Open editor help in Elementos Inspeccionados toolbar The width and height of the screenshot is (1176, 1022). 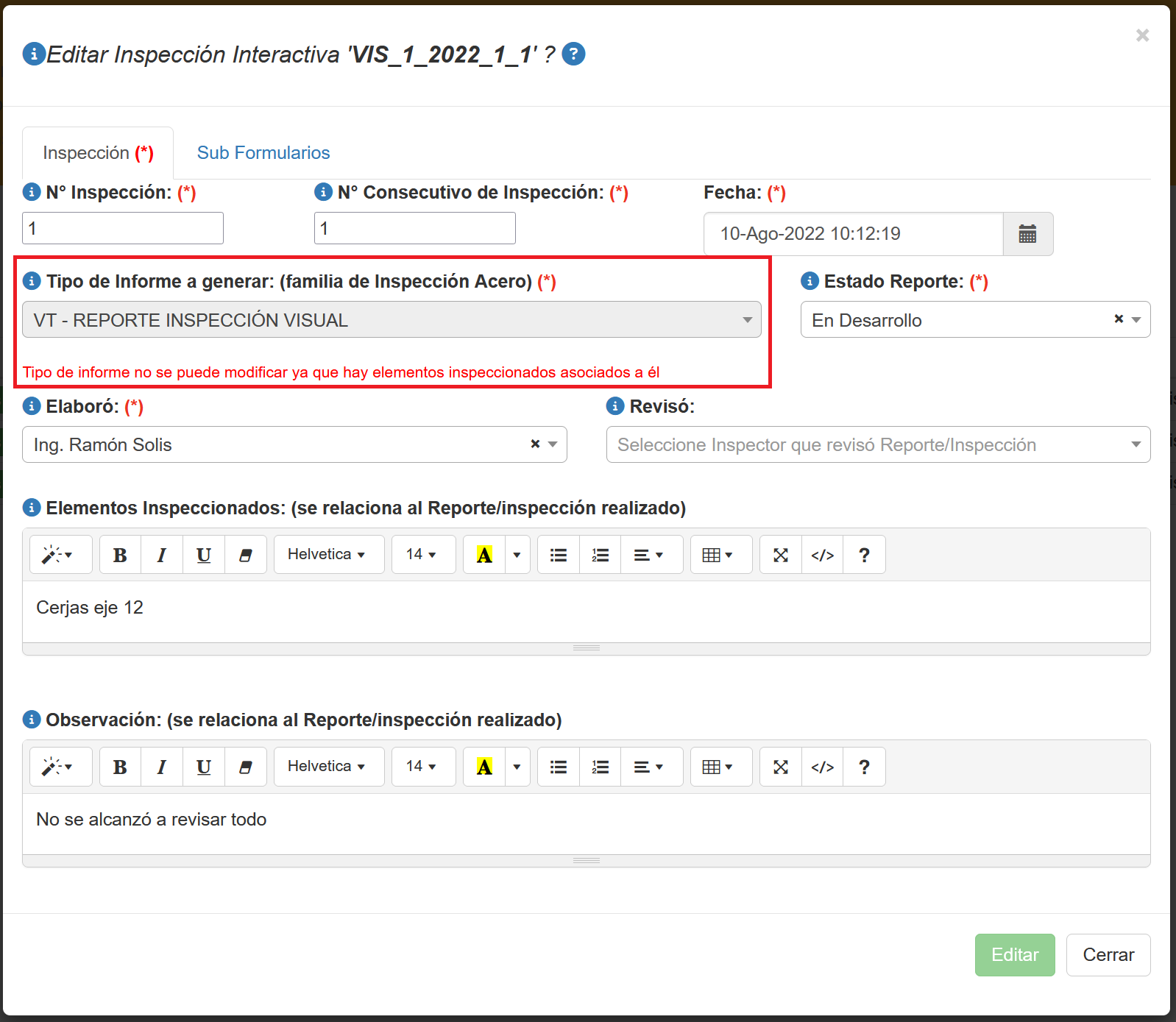point(864,555)
